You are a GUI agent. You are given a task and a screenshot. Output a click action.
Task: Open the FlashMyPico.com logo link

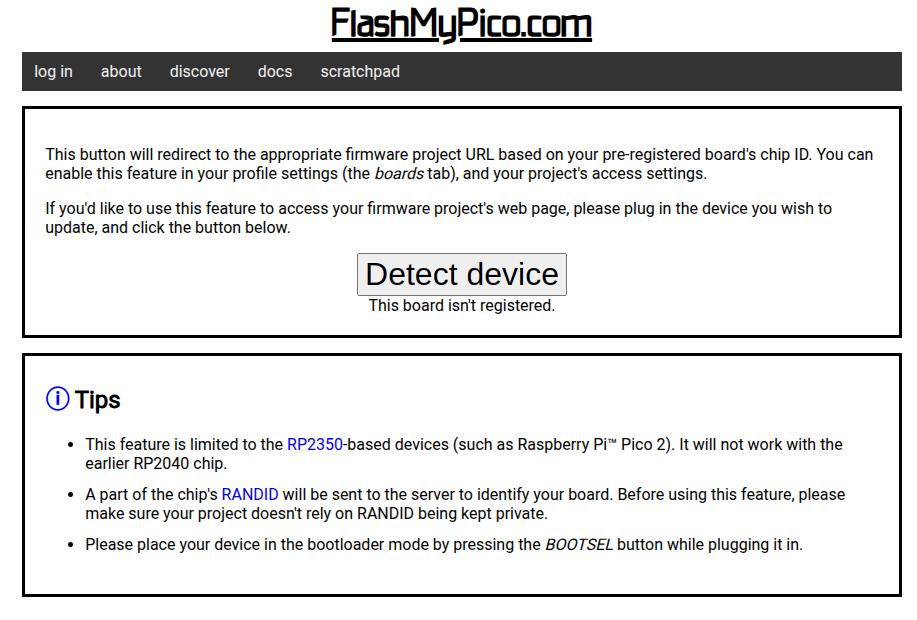coord(461,24)
